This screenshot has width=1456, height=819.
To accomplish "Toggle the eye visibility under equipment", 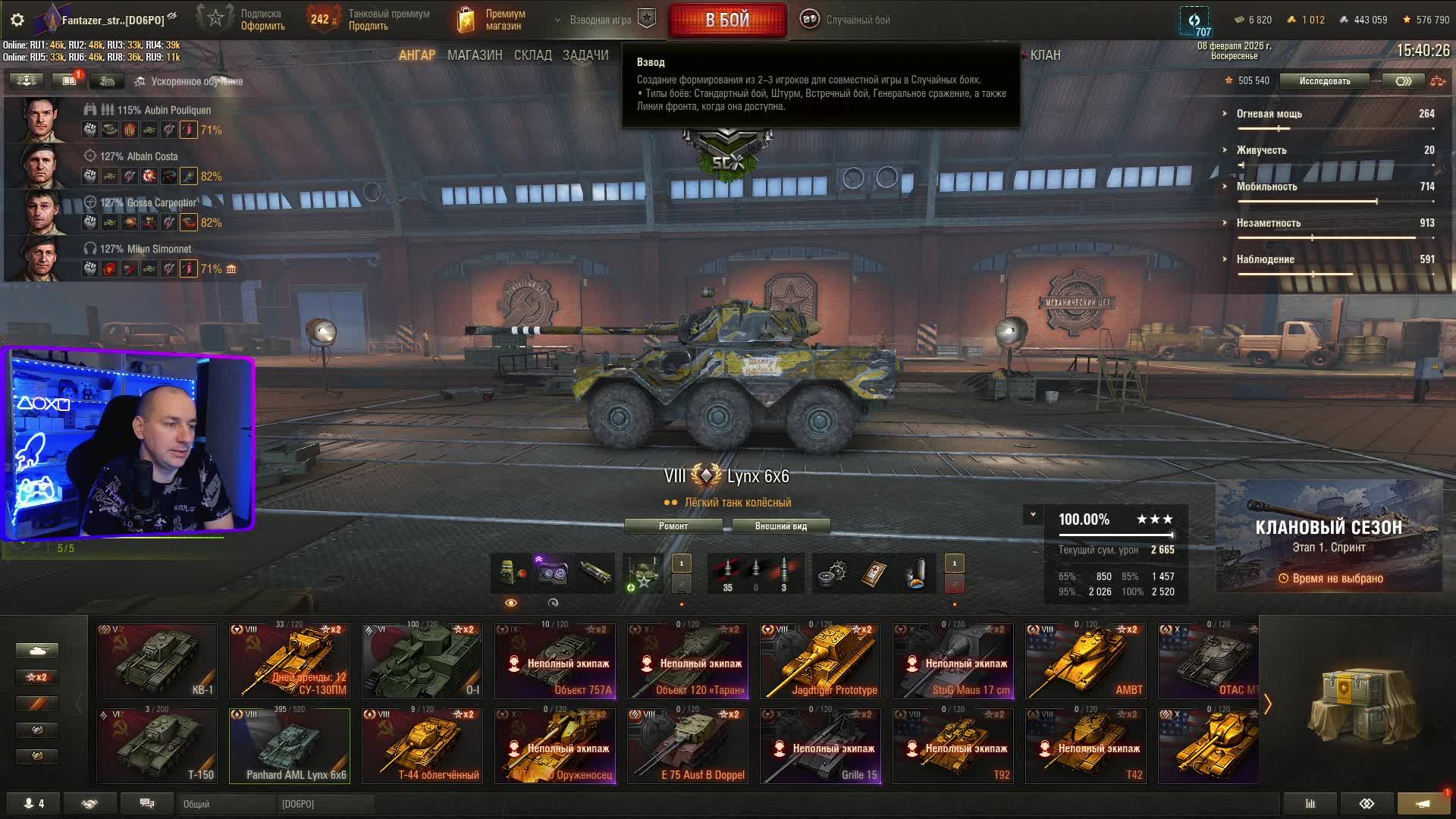I will pyautogui.click(x=511, y=603).
